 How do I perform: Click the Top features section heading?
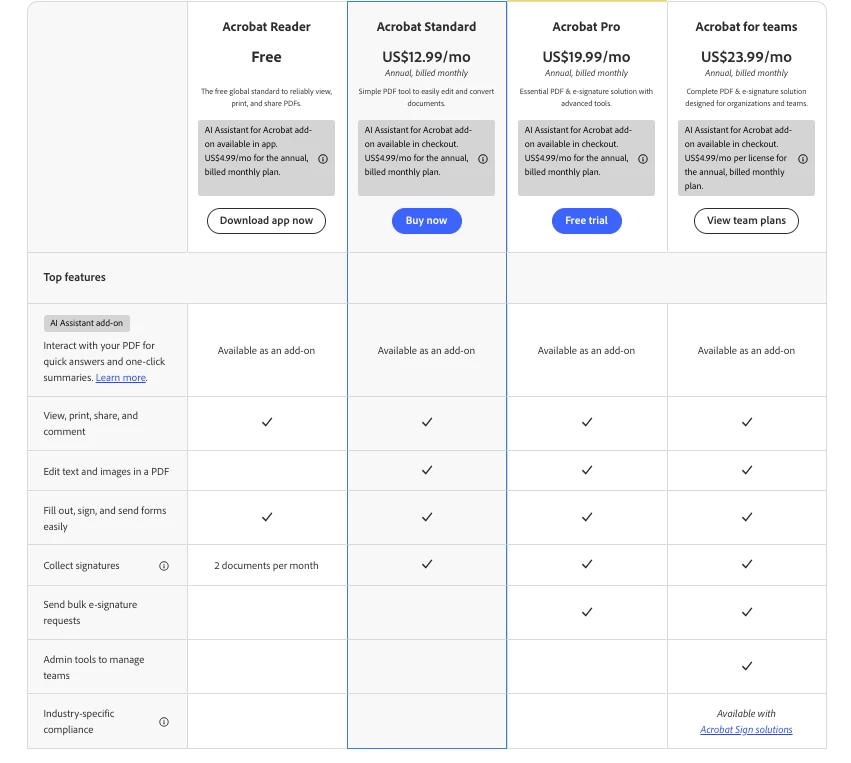click(x=74, y=277)
